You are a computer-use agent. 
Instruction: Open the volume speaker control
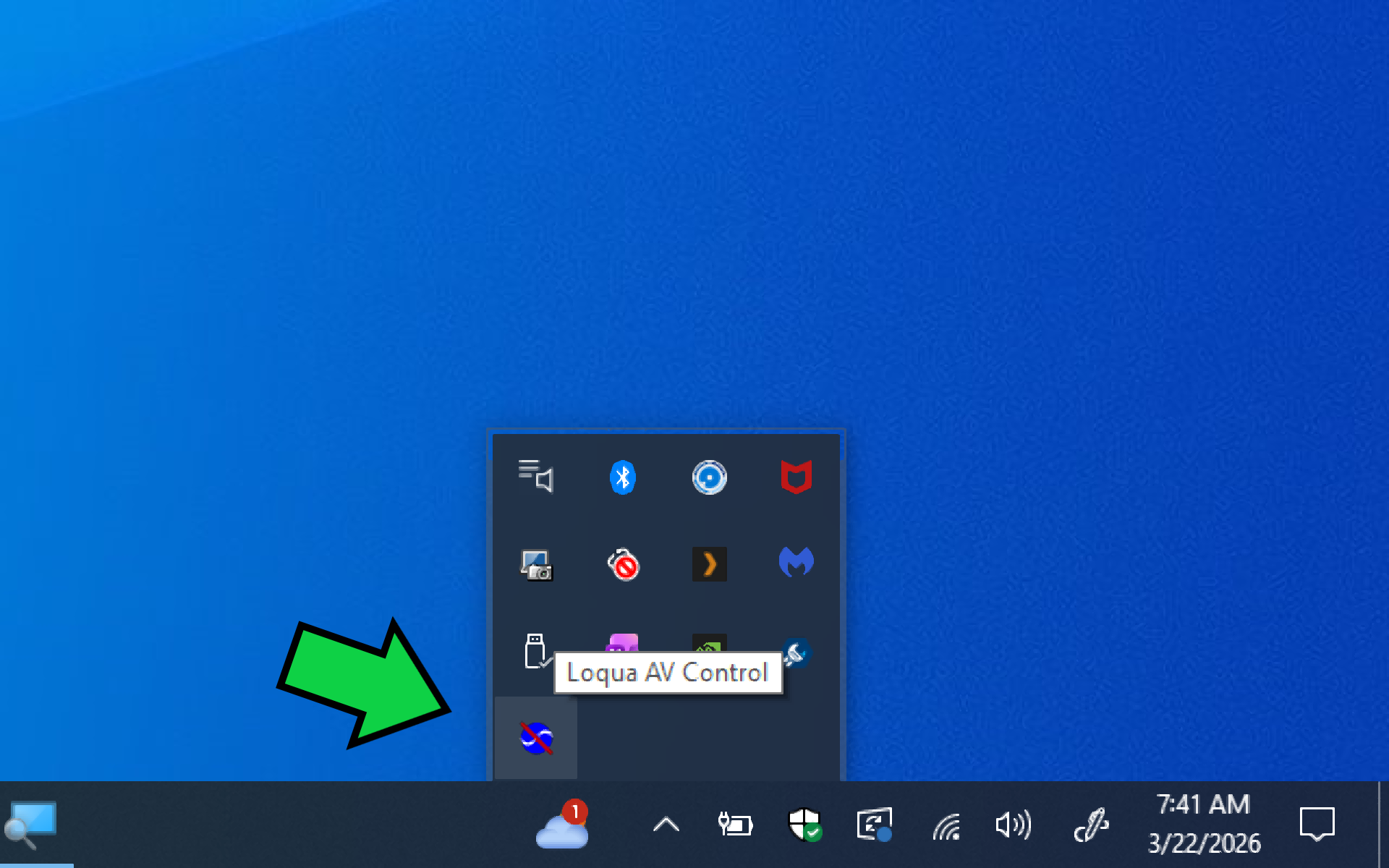coord(1013,825)
